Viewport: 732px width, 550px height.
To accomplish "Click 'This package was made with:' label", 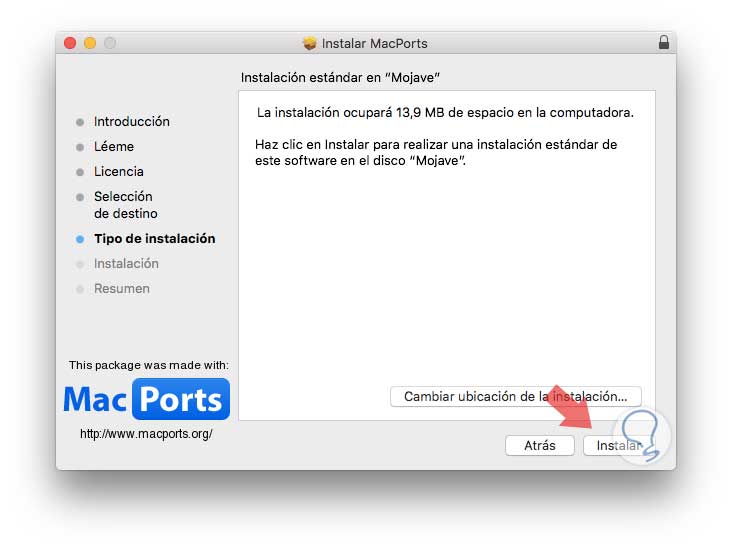I will (149, 365).
